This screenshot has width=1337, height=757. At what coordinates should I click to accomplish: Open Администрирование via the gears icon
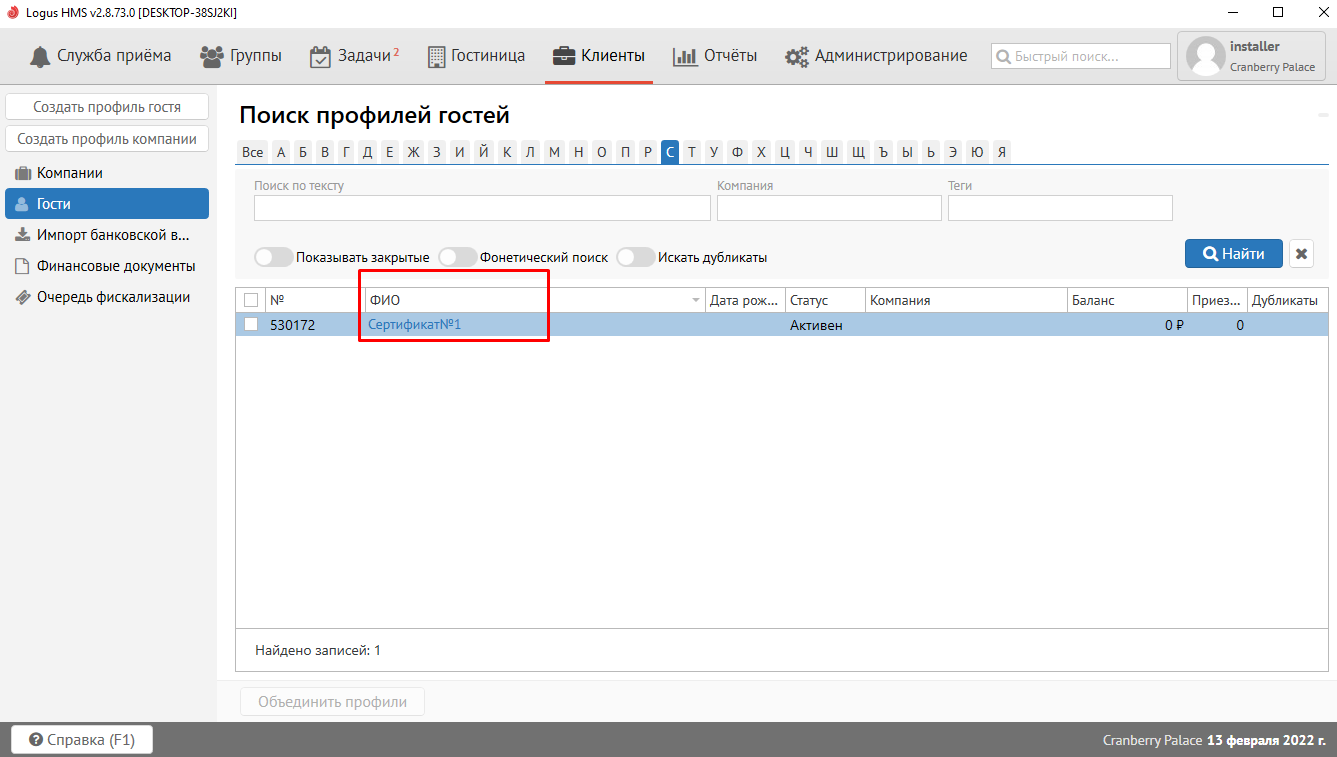[x=797, y=57]
